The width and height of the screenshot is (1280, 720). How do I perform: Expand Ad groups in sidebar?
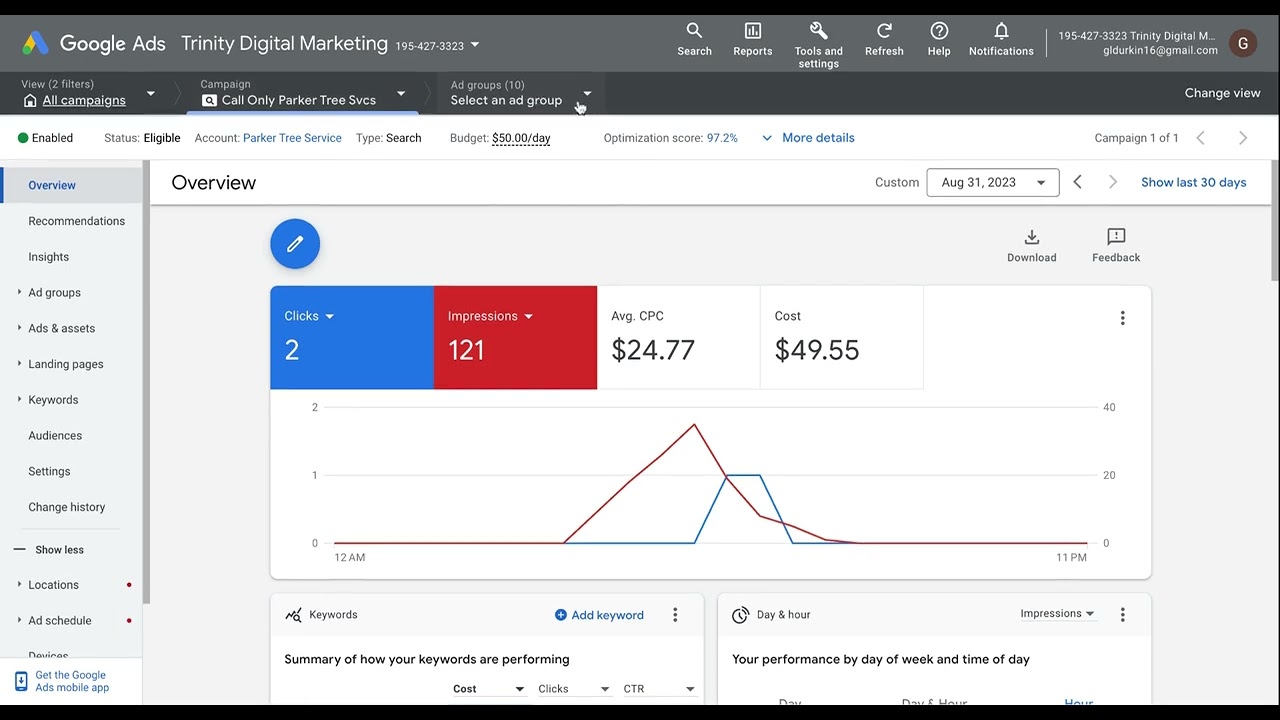coord(19,292)
